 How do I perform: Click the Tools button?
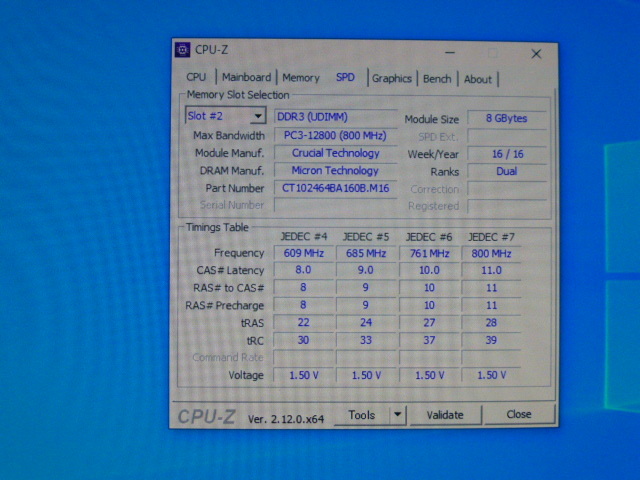point(362,415)
